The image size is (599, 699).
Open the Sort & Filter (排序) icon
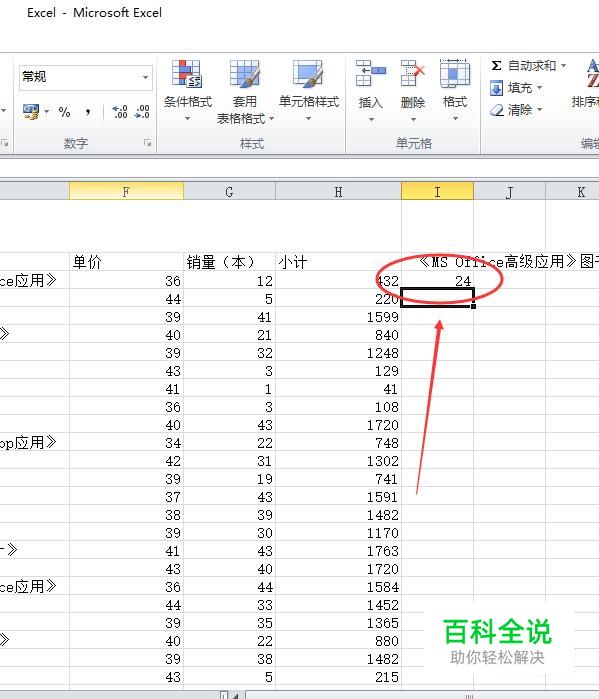593,74
